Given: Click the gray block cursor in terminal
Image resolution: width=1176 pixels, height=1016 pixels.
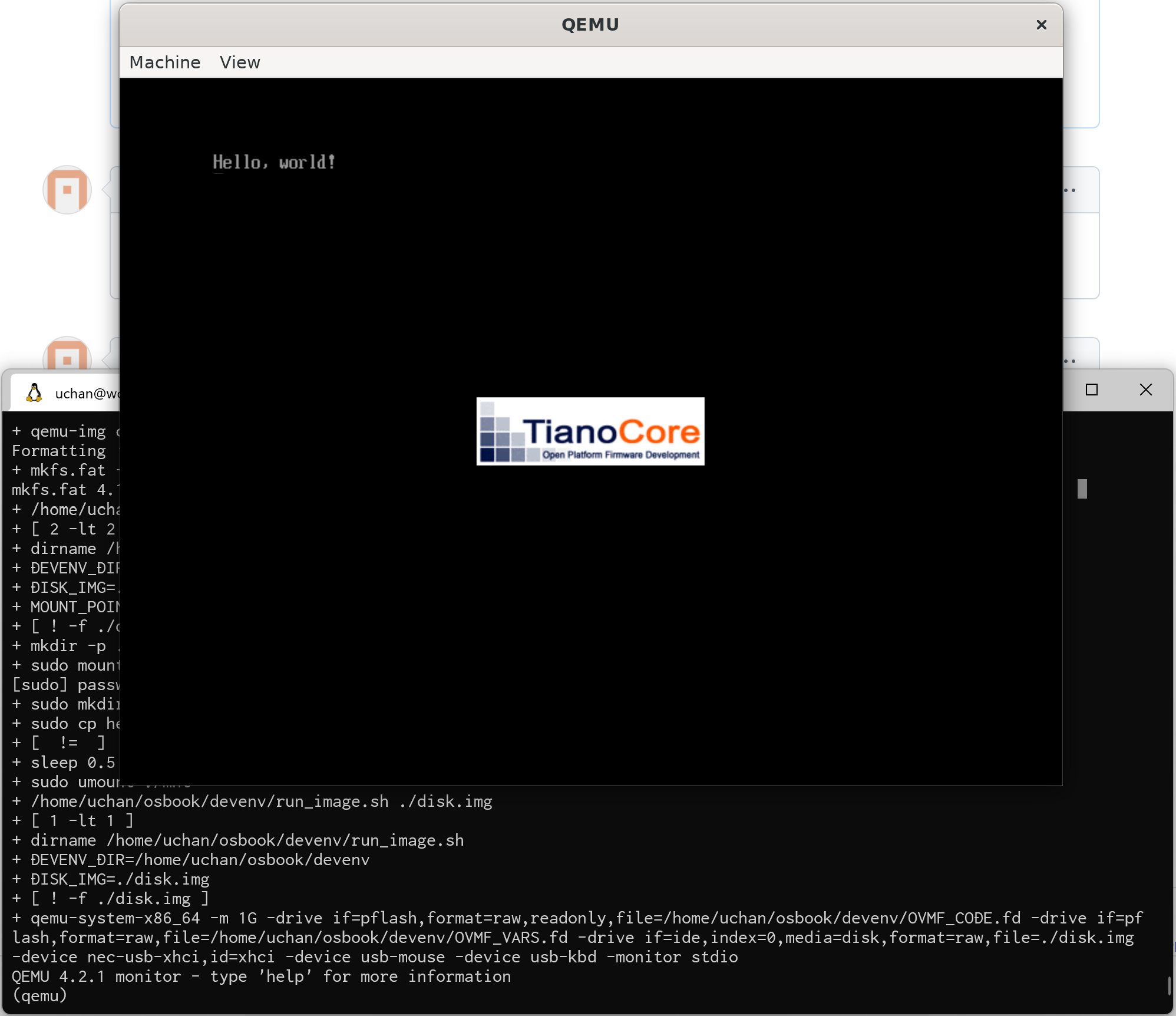Looking at the screenshot, I should 1082,489.
